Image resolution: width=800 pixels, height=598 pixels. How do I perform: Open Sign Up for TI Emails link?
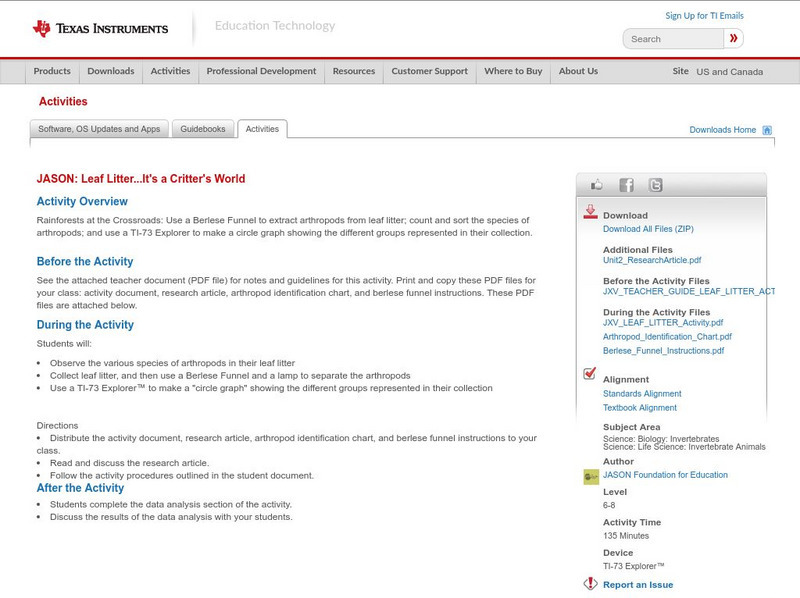click(x=704, y=16)
